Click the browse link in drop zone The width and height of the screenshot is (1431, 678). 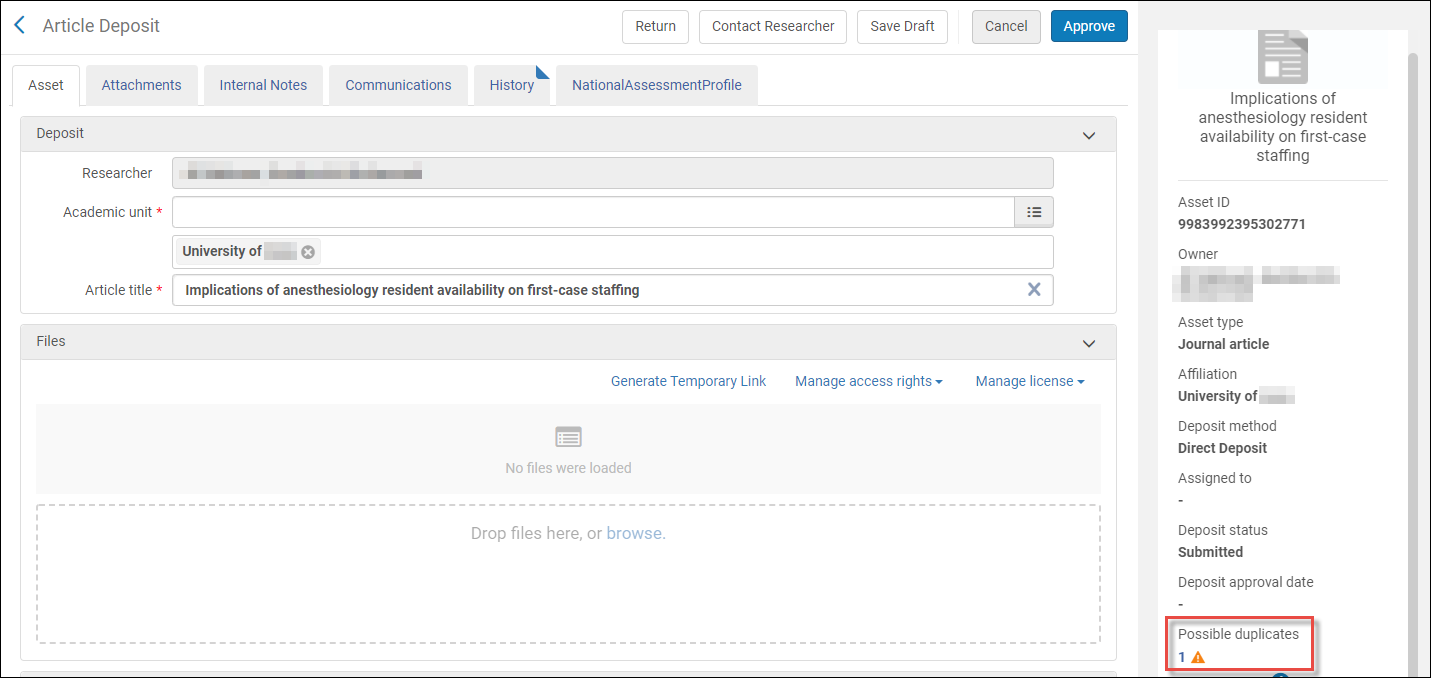(634, 534)
